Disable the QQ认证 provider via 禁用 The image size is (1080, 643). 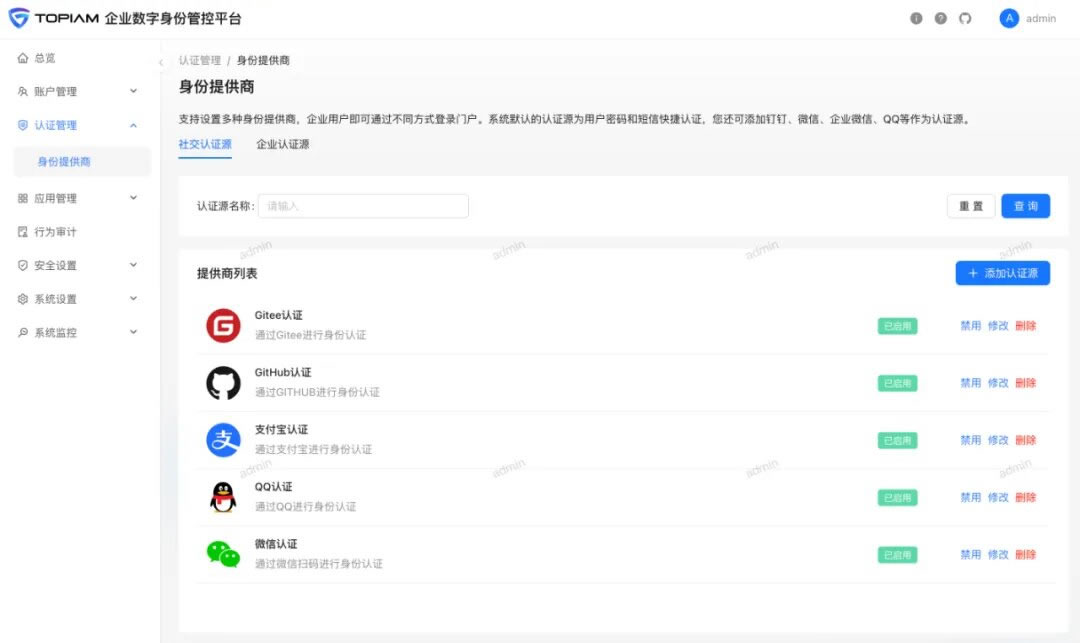pyautogui.click(x=970, y=497)
